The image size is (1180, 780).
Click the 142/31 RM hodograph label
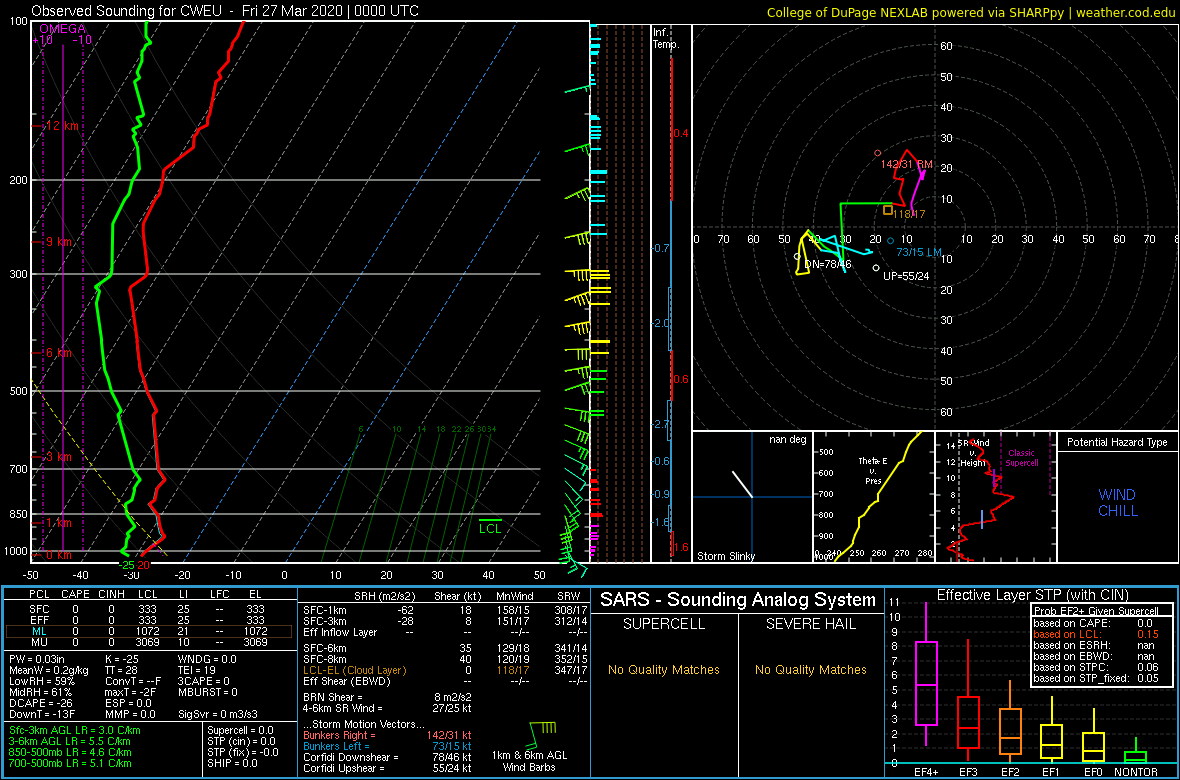tap(907, 164)
